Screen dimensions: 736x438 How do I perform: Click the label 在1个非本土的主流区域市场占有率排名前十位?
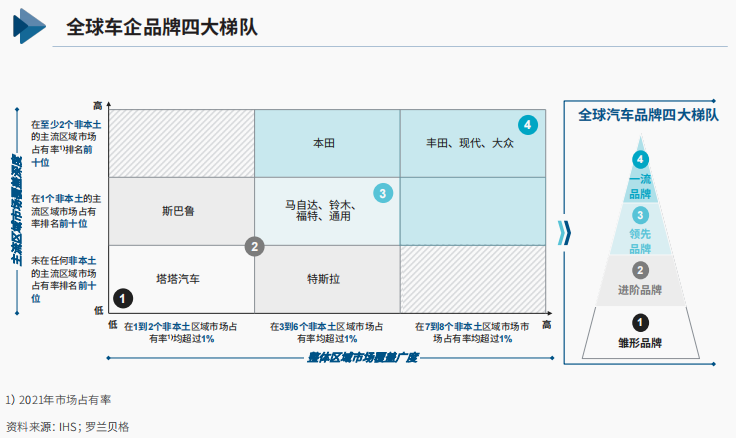coord(66,211)
